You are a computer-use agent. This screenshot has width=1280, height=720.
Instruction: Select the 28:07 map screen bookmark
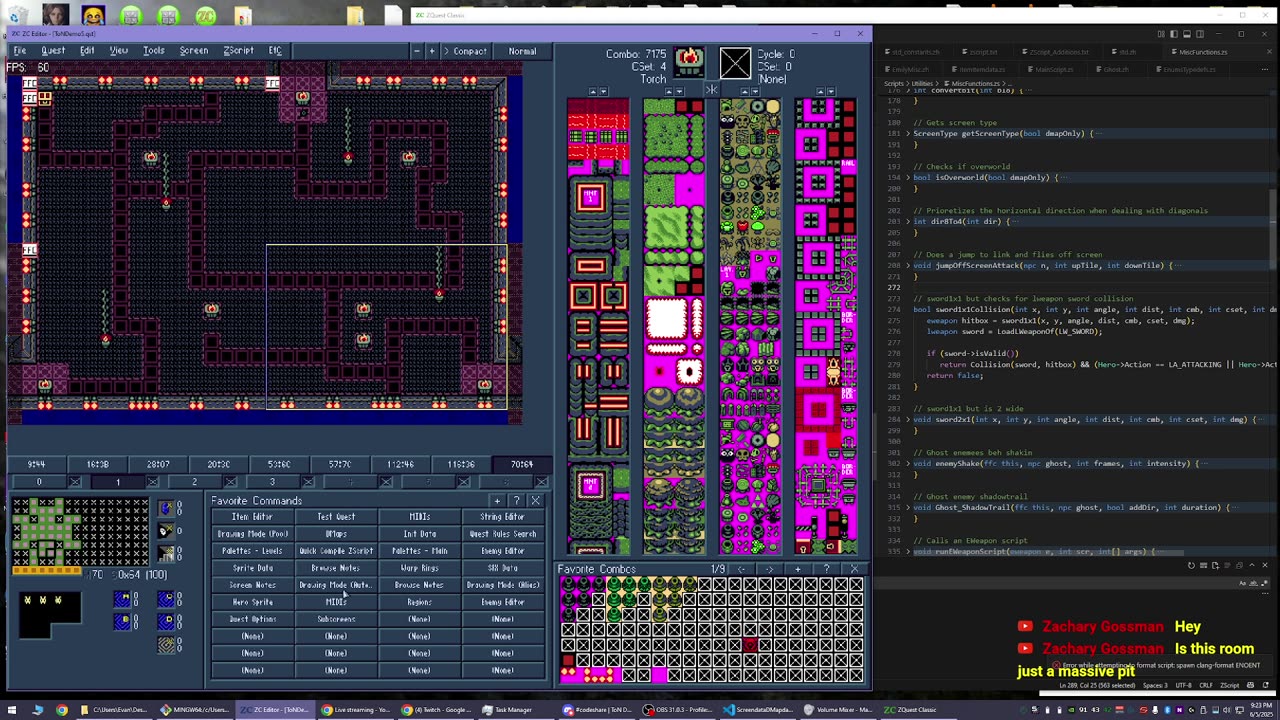pyautogui.click(x=158, y=464)
